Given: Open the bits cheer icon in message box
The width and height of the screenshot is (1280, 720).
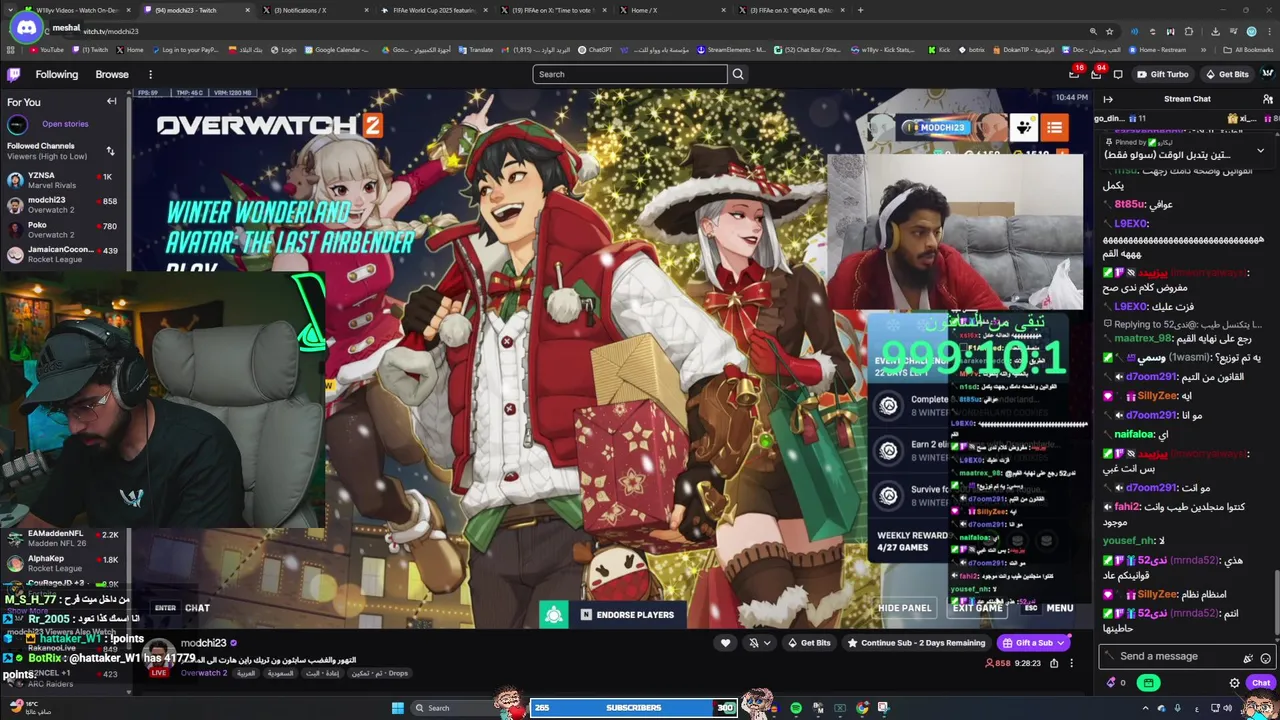Looking at the screenshot, I should tap(1248, 658).
